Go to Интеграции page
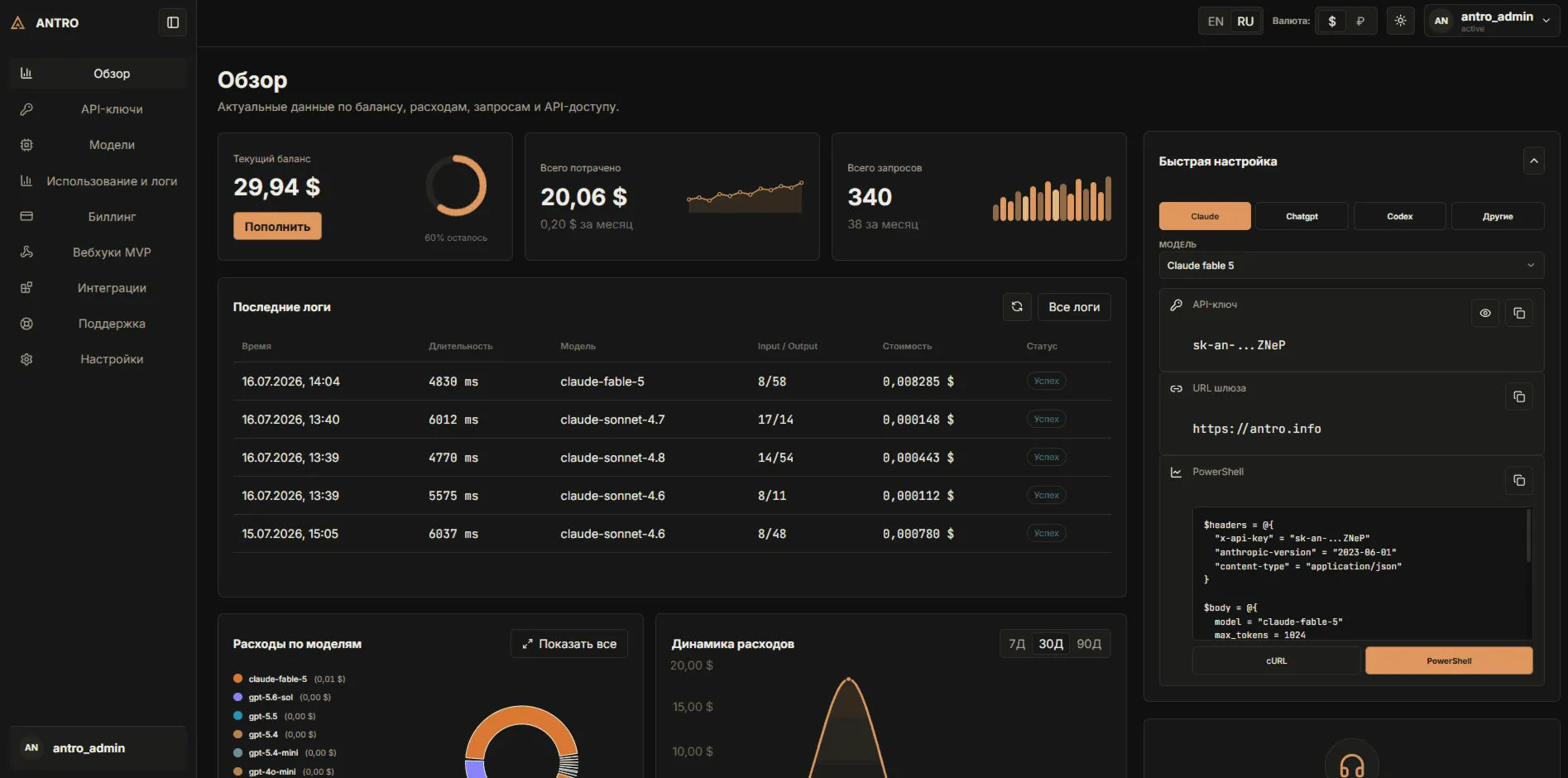Image resolution: width=1568 pixels, height=778 pixels. pos(98,287)
